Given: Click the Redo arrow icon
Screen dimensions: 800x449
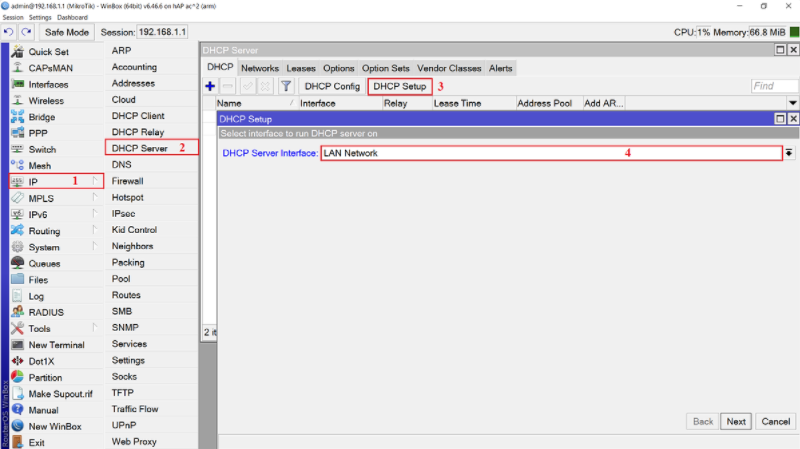Looking at the screenshot, I should pyautogui.click(x=26, y=33).
